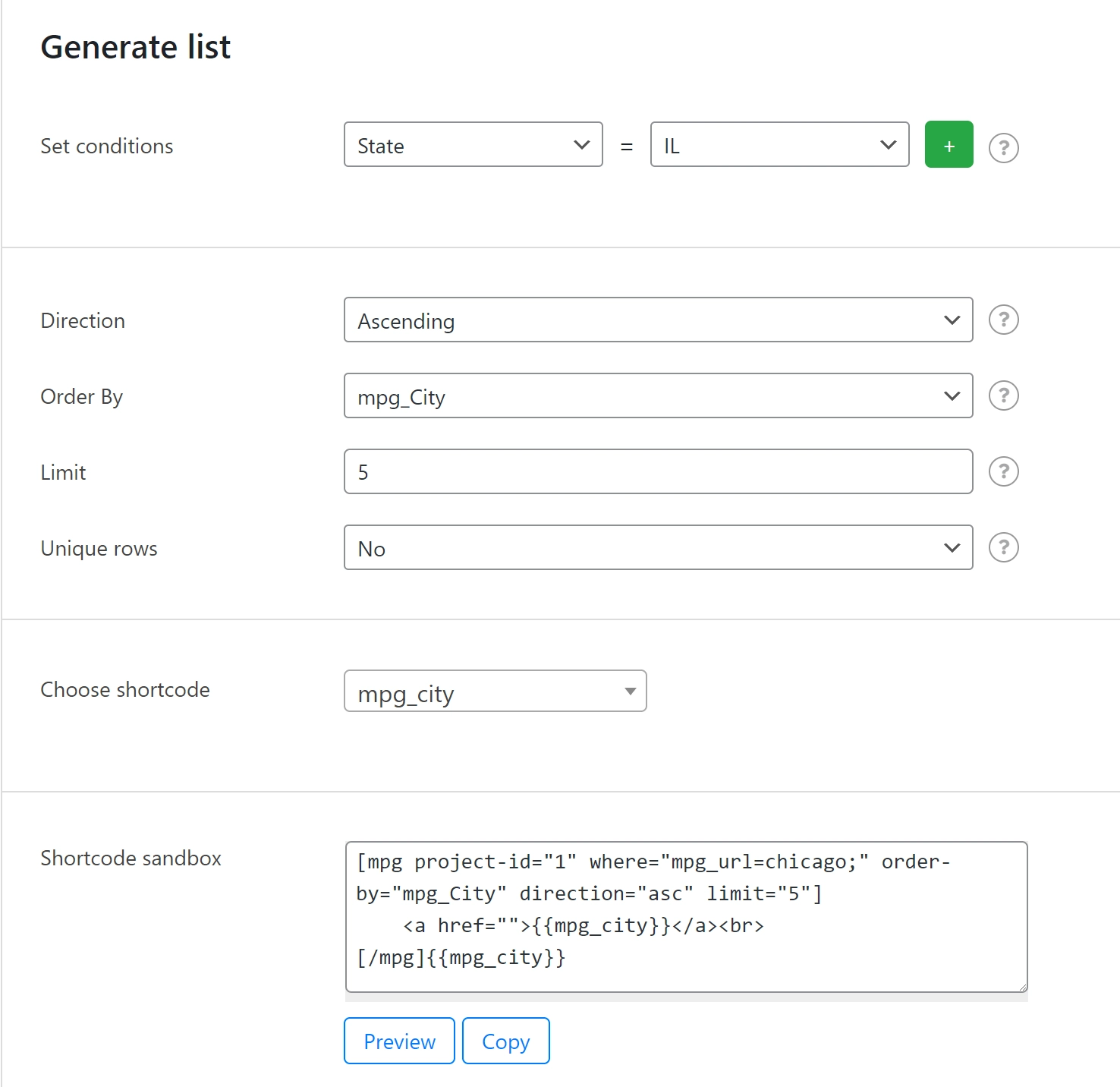Screen dimensions: 1120x1087
Task: Click the Limit label text
Action: 63,472
